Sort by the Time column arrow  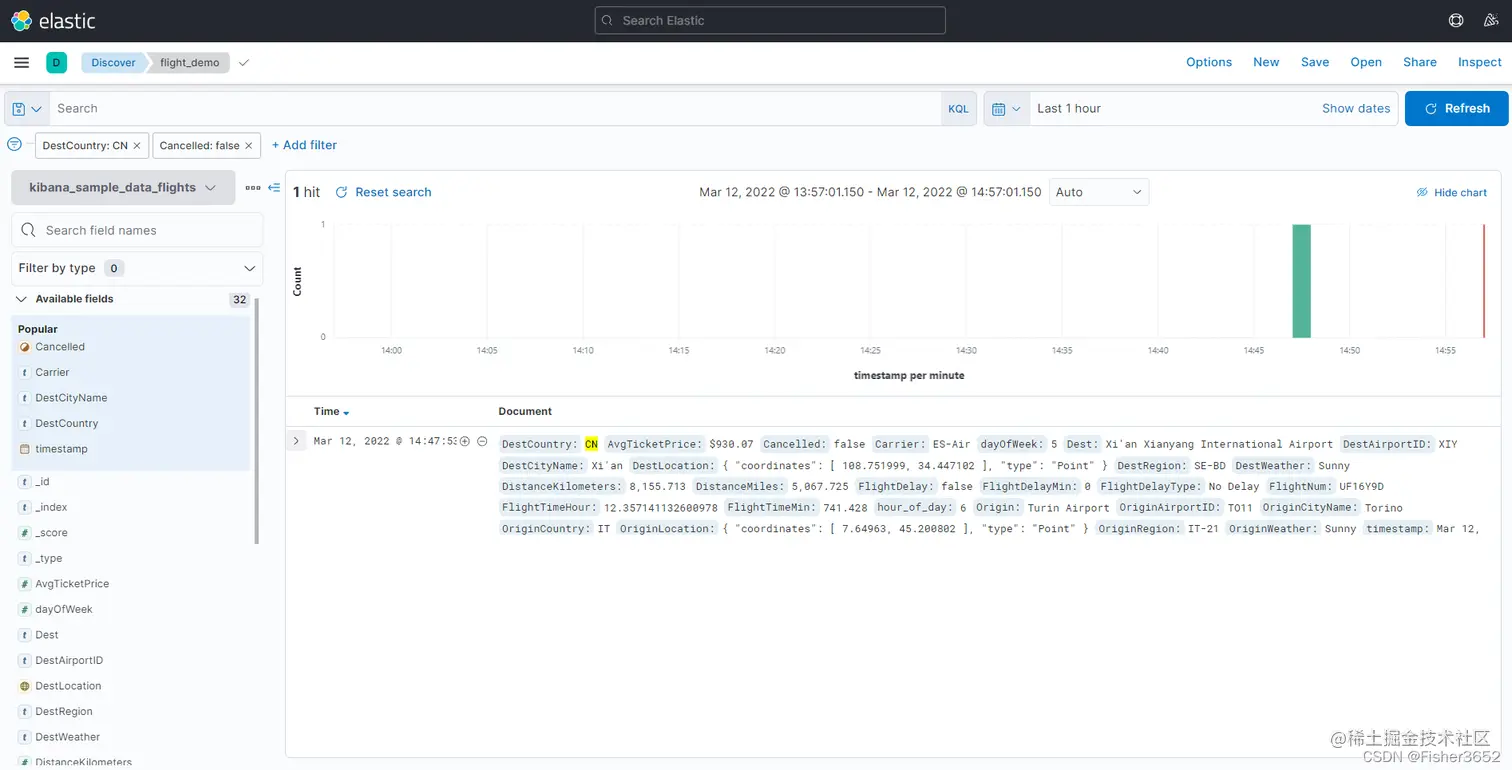coord(346,412)
